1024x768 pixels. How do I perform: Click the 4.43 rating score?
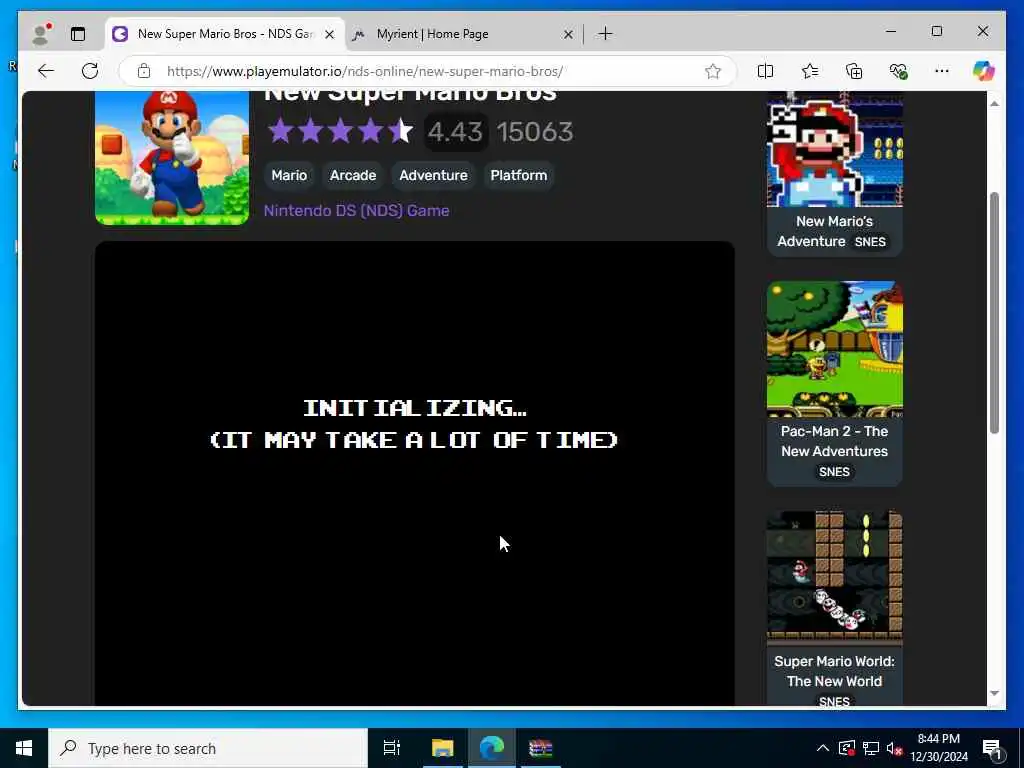click(455, 132)
